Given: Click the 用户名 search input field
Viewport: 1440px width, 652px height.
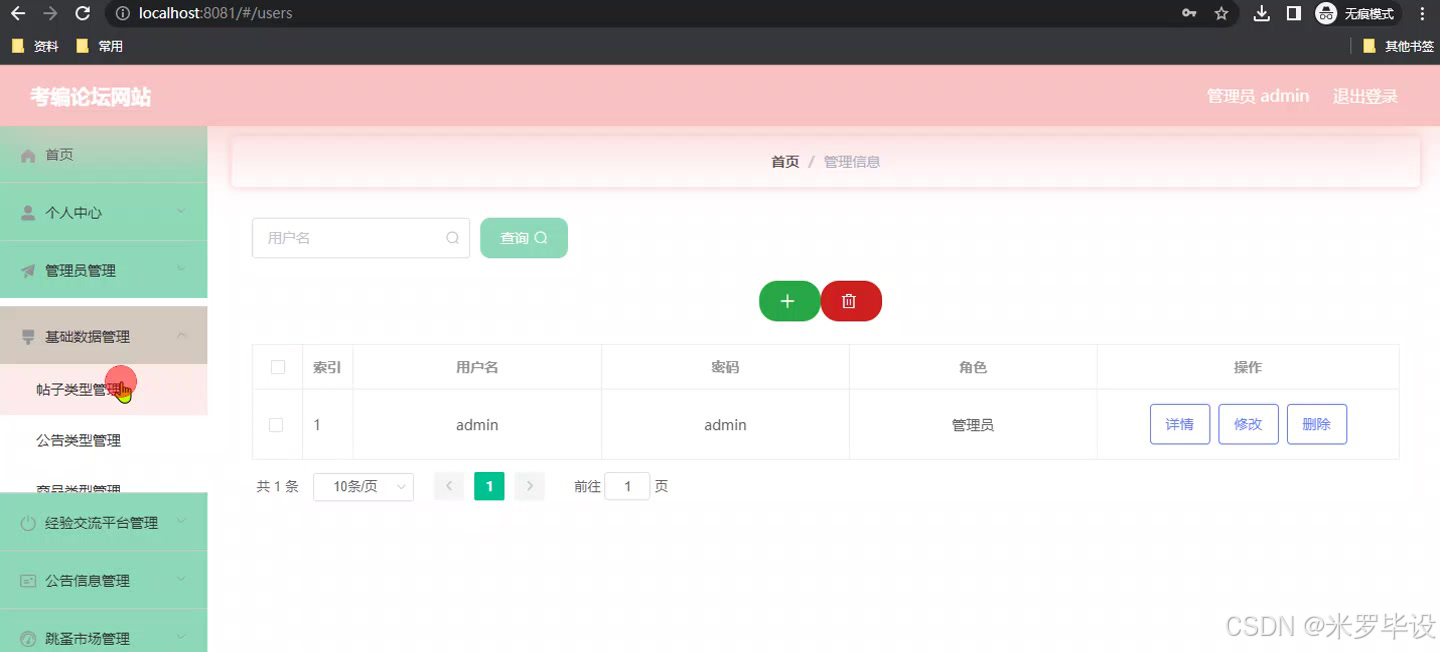Looking at the screenshot, I should coord(360,238).
